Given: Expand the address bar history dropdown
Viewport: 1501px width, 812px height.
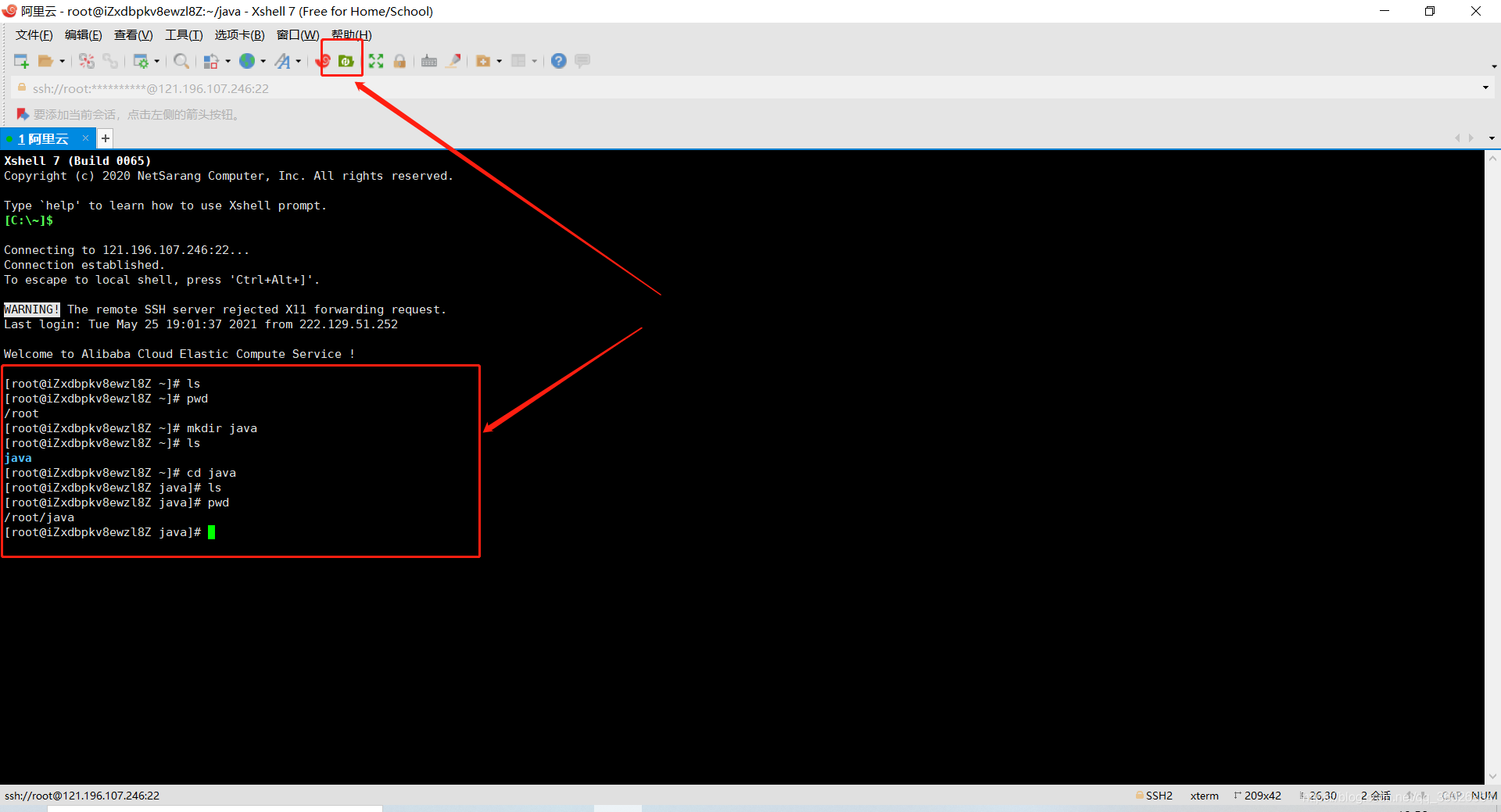Looking at the screenshot, I should coord(1485,88).
